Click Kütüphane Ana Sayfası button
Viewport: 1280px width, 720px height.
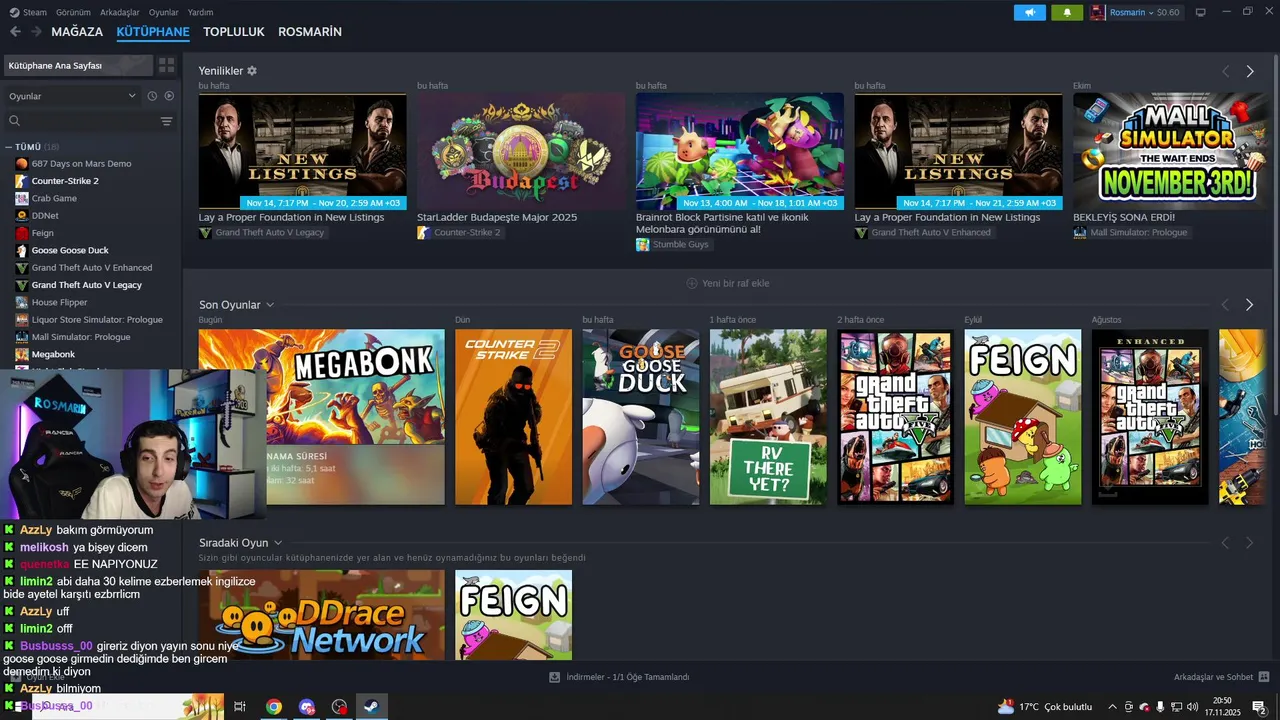click(x=78, y=65)
